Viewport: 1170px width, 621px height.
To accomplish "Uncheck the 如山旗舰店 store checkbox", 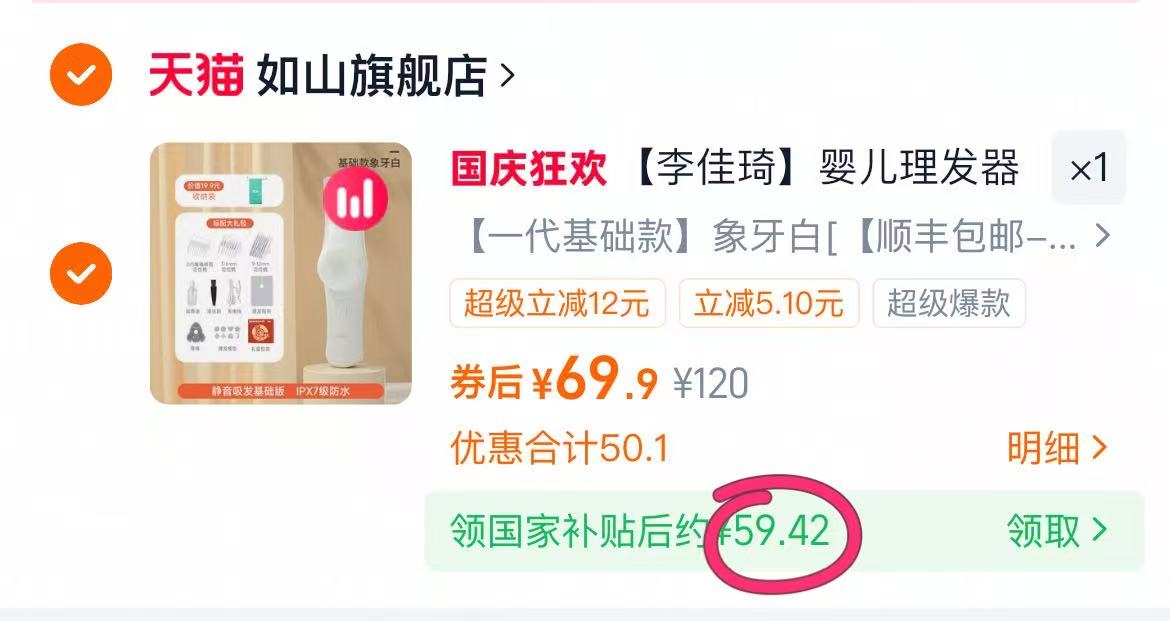I will click(x=81, y=75).
